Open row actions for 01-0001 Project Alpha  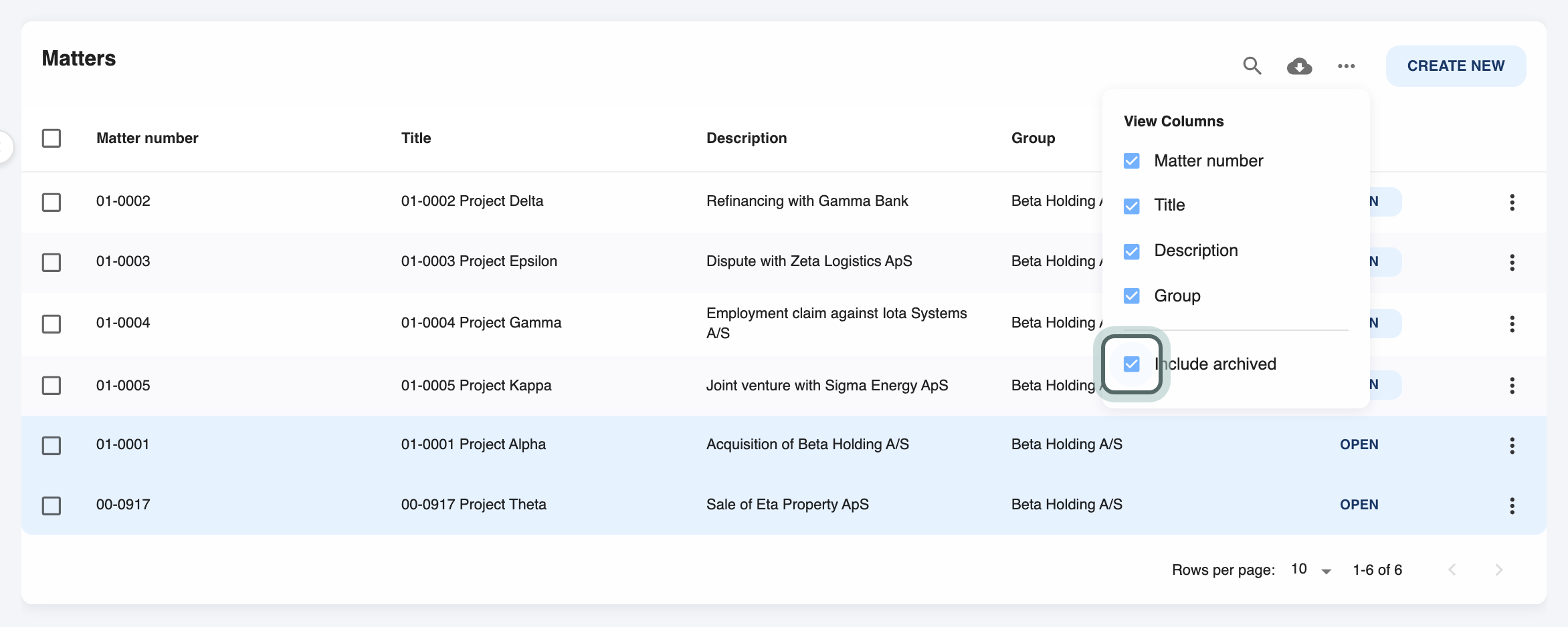1512,445
